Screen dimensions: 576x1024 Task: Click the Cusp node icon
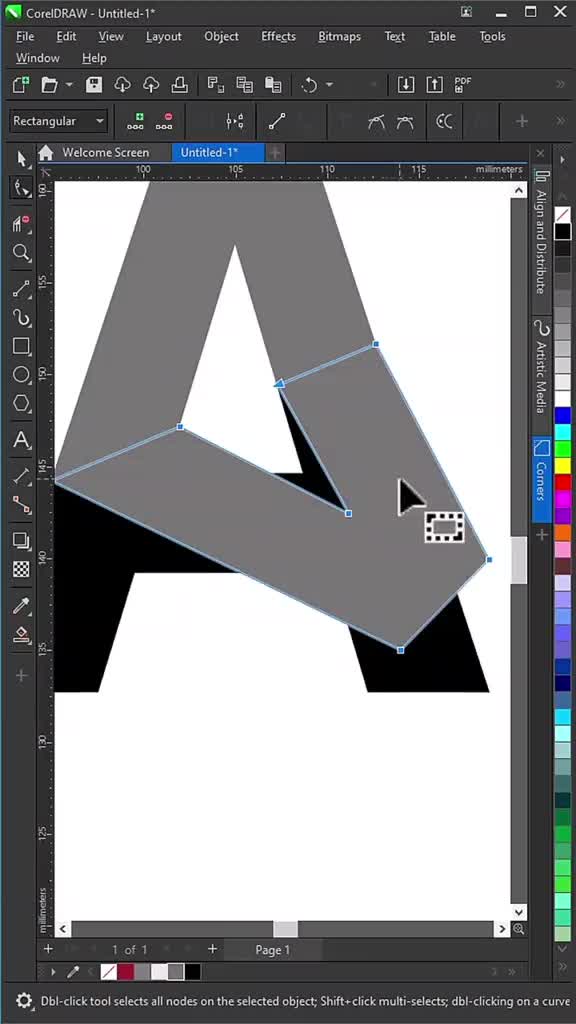click(x=377, y=121)
